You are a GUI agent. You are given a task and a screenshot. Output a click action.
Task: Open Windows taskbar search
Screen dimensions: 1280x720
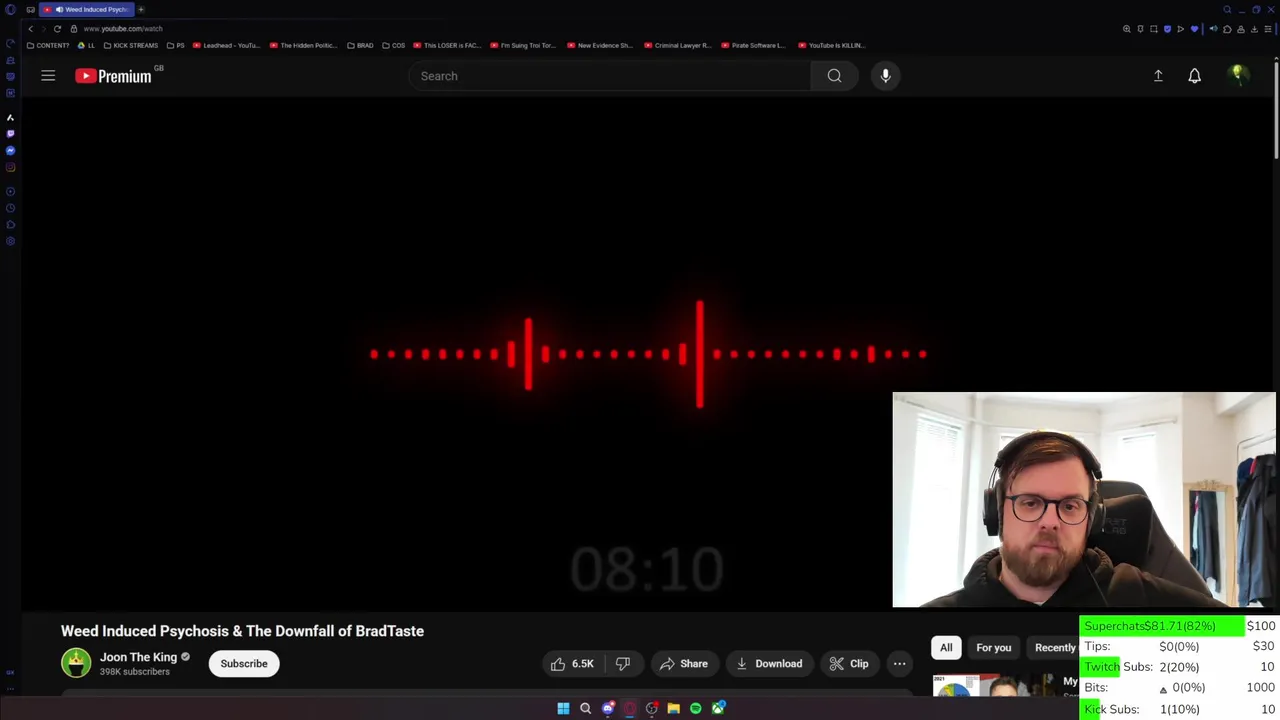pyautogui.click(x=585, y=708)
